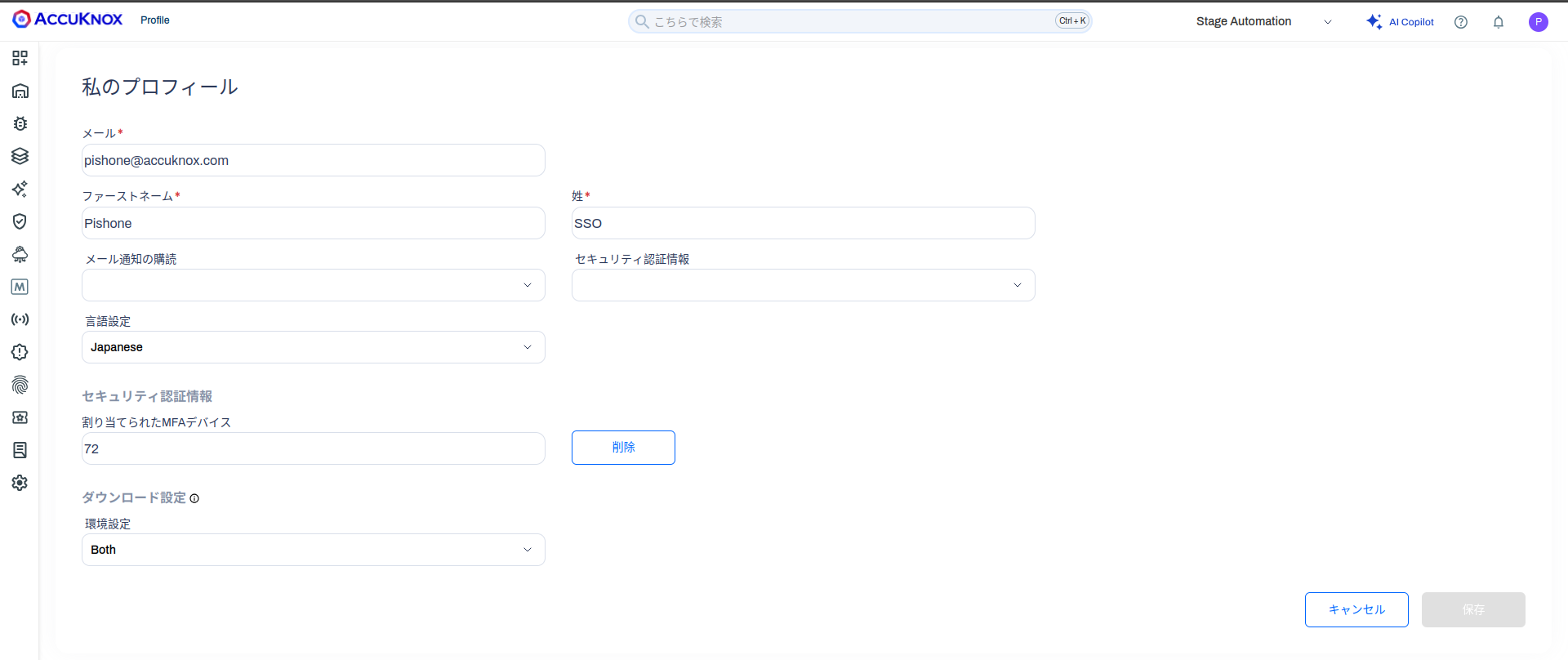Click the Profile breadcrumb label
The height and width of the screenshot is (660, 1568).
pos(155,20)
